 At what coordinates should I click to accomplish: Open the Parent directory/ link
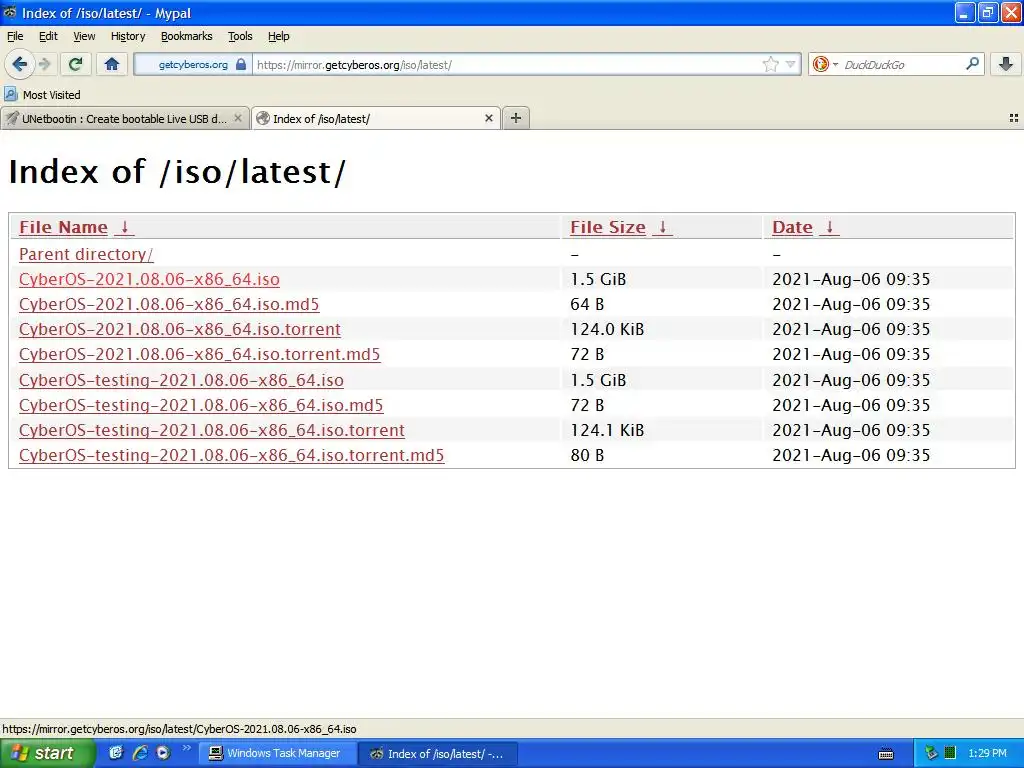(x=86, y=254)
